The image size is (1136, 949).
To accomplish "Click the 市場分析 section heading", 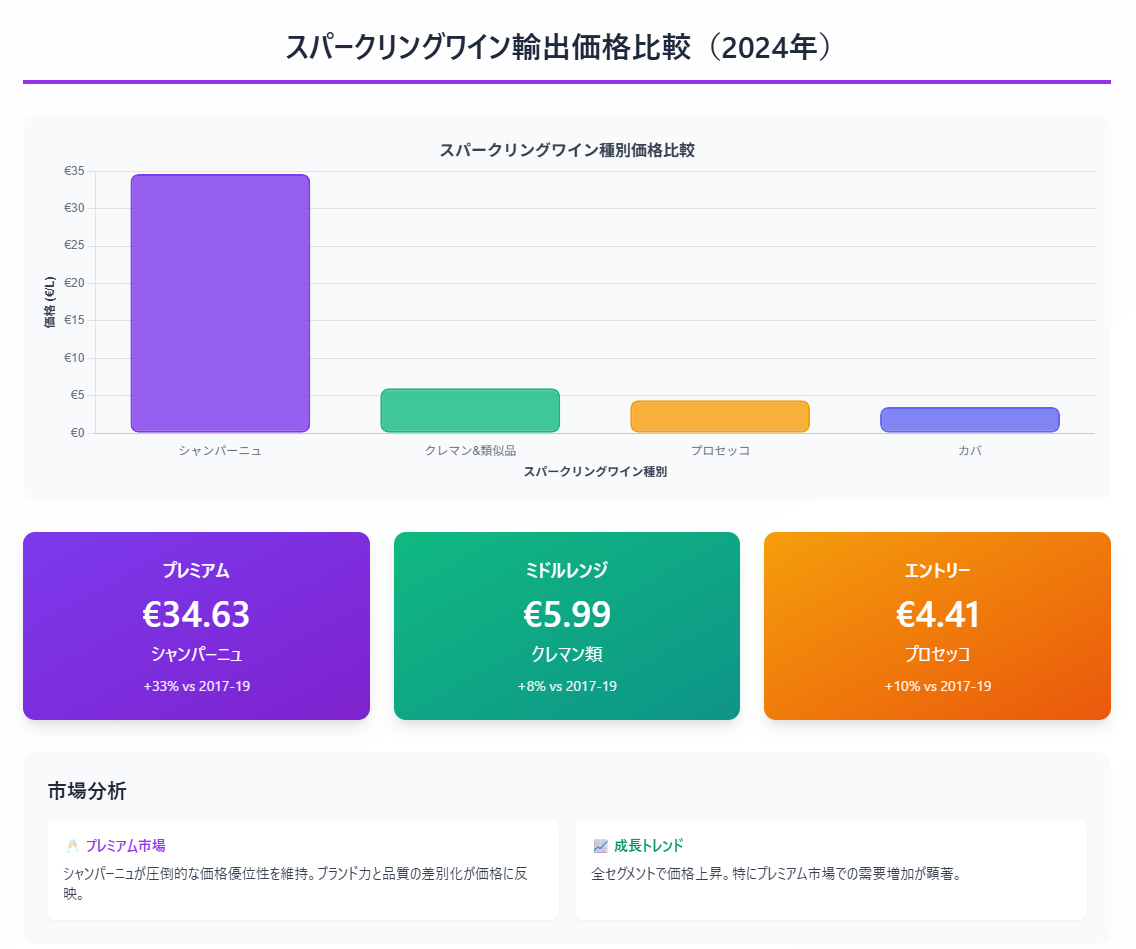I will (87, 791).
